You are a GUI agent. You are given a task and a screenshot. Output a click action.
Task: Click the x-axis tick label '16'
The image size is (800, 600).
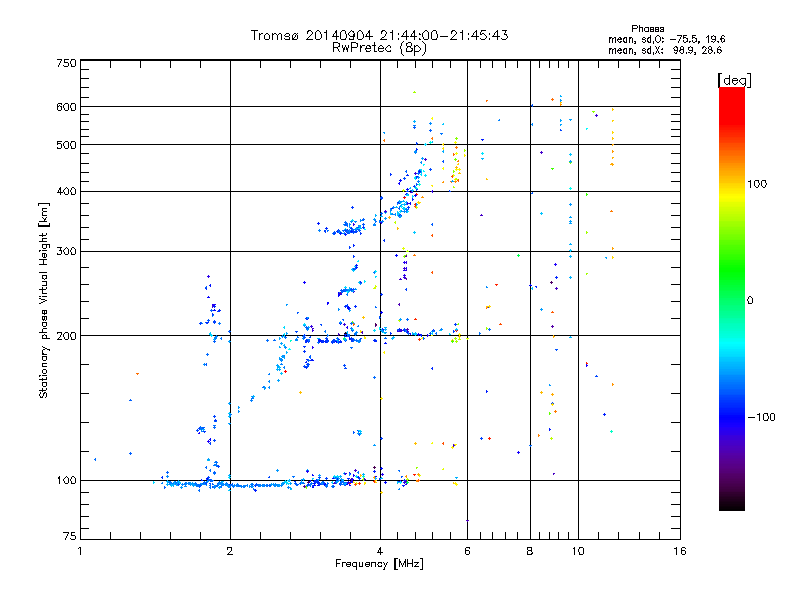[680, 551]
